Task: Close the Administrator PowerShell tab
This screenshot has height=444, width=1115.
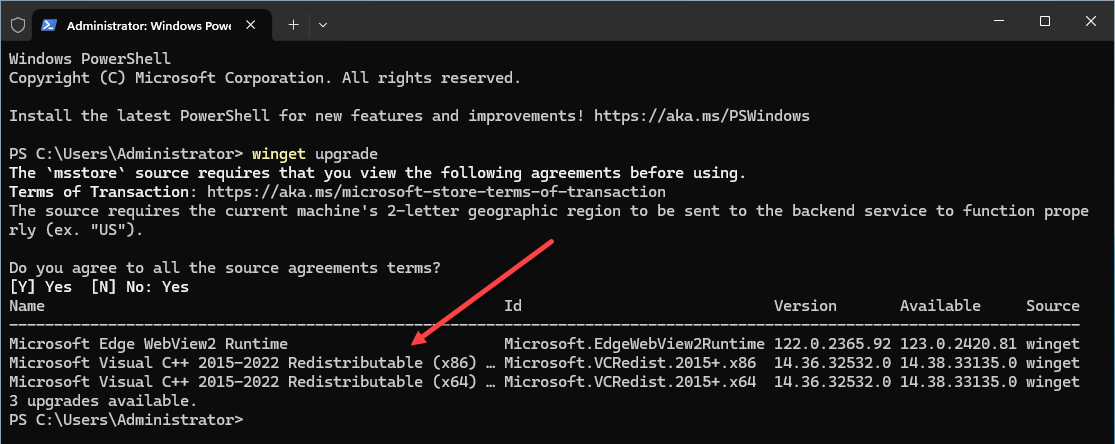Action: [249, 24]
